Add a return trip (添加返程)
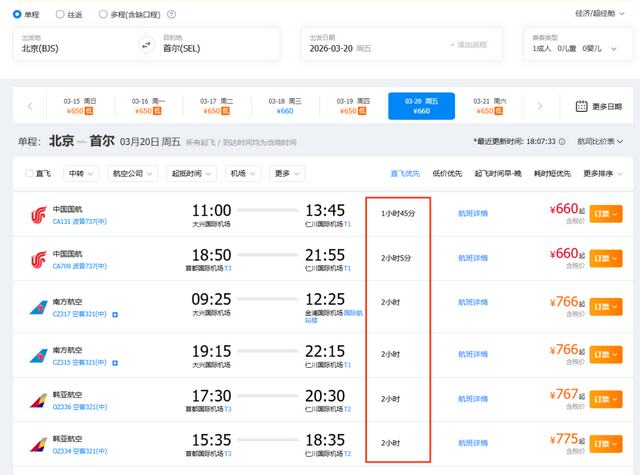The width and height of the screenshot is (640, 475). [x=469, y=44]
